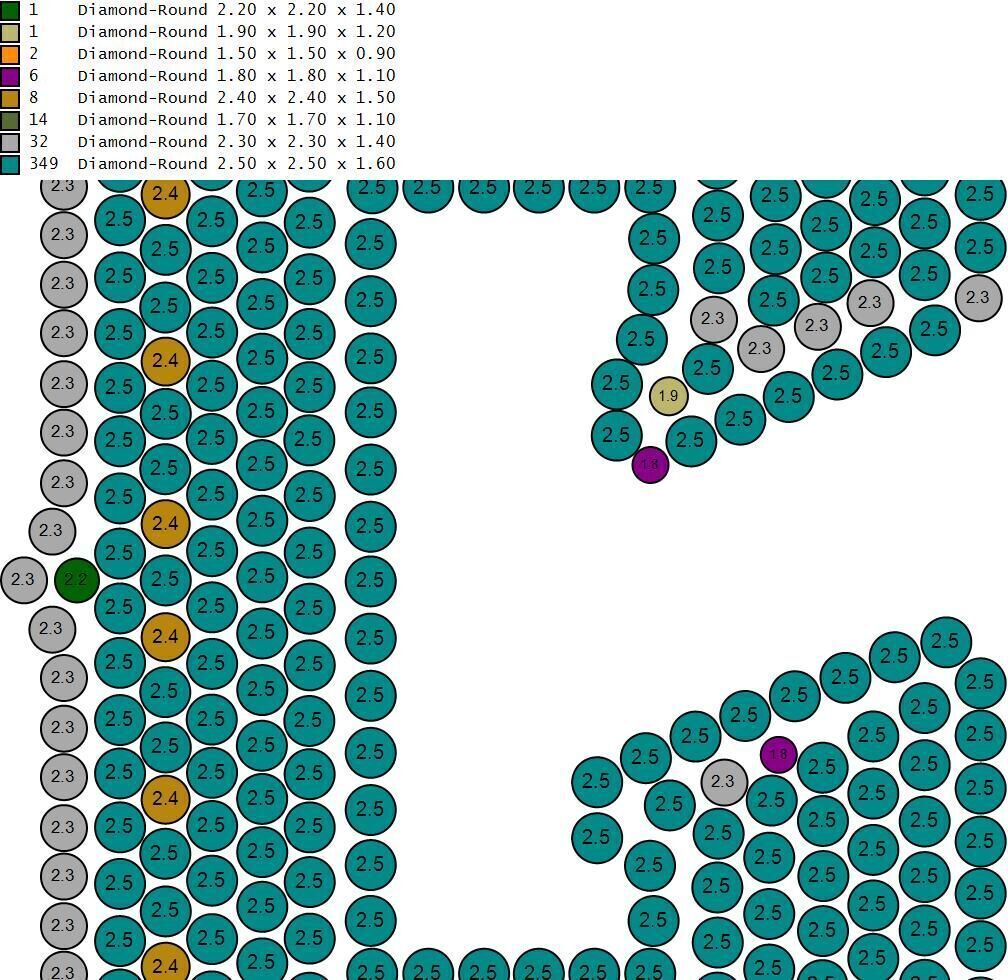This screenshot has width=1008, height=980.
Task: Click the gray 2.3 stone left of the green 2.2 stone
Action: coord(24,580)
